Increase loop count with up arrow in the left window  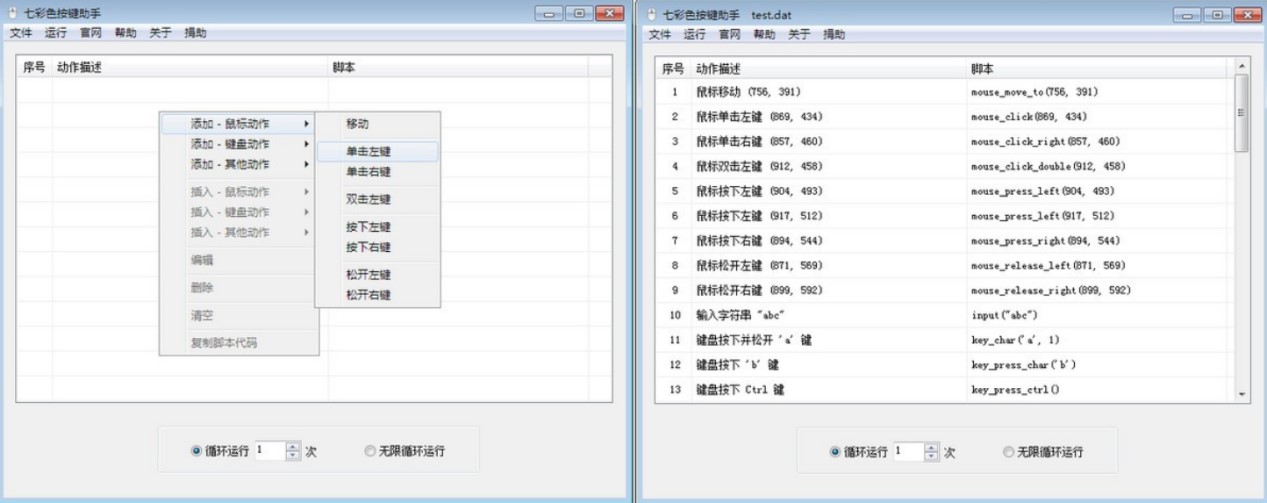click(x=293, y=447)
